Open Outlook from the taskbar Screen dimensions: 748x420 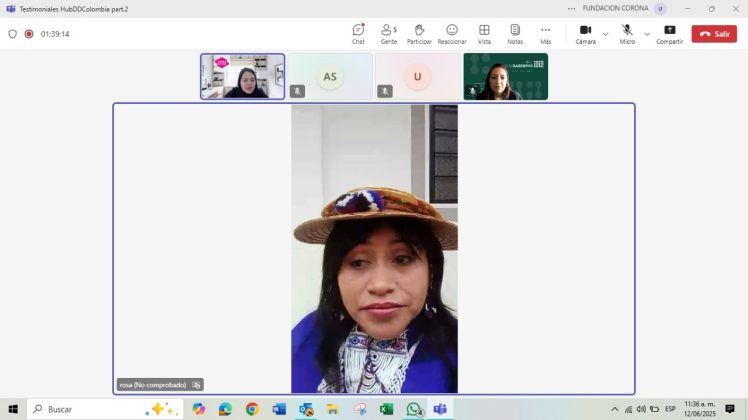click(306, 409)
